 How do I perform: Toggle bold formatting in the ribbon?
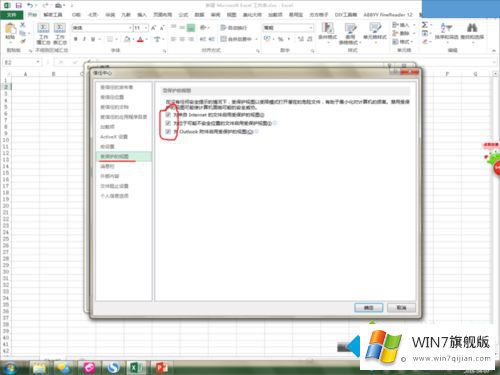(76, 39)
